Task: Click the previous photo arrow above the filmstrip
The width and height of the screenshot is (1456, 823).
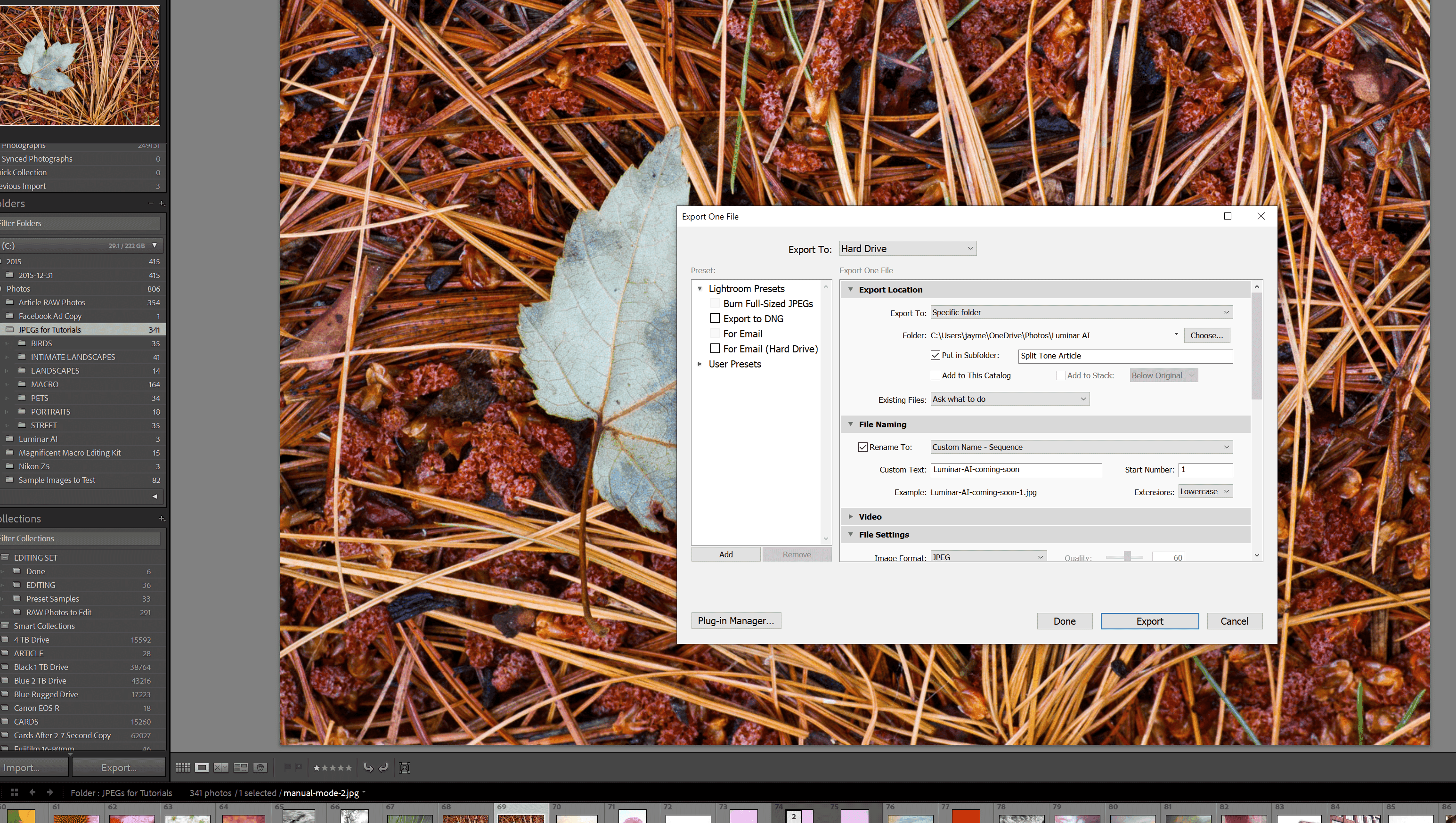Action: coord(32,792)
